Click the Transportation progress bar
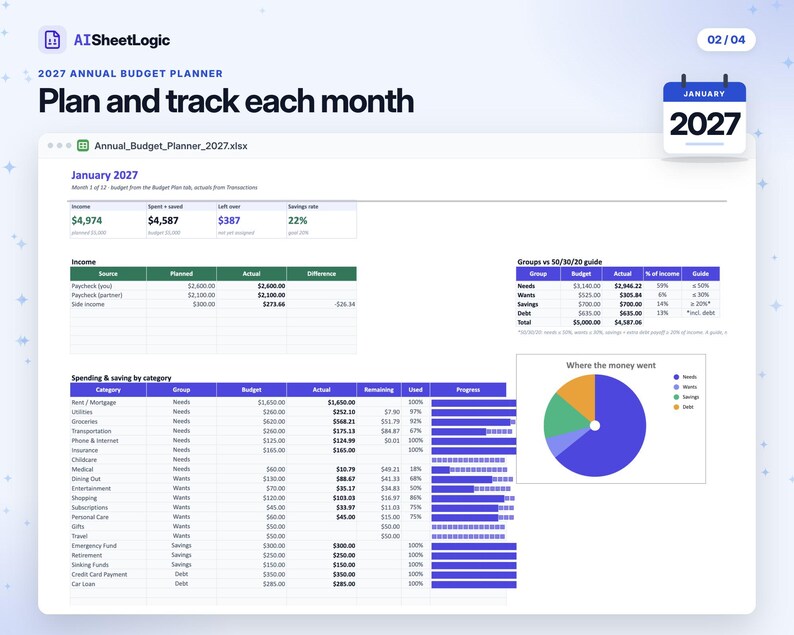 tap(472, 431)
